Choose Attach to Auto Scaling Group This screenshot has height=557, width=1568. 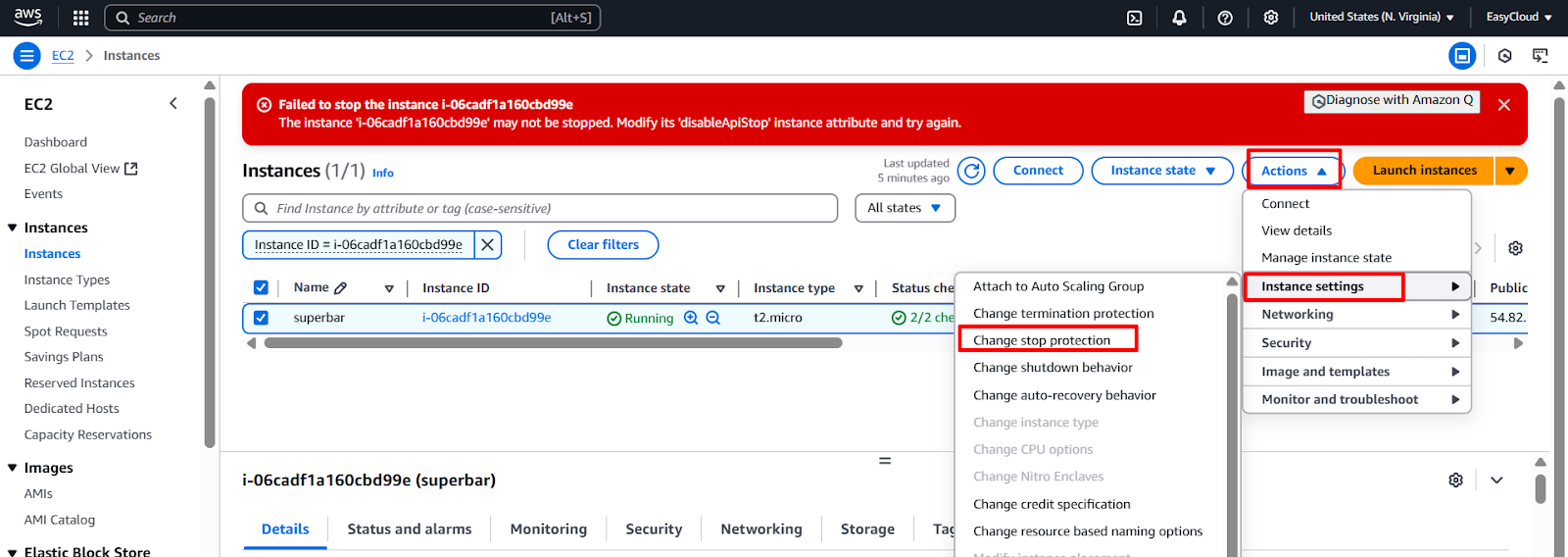coord(1058,286)
